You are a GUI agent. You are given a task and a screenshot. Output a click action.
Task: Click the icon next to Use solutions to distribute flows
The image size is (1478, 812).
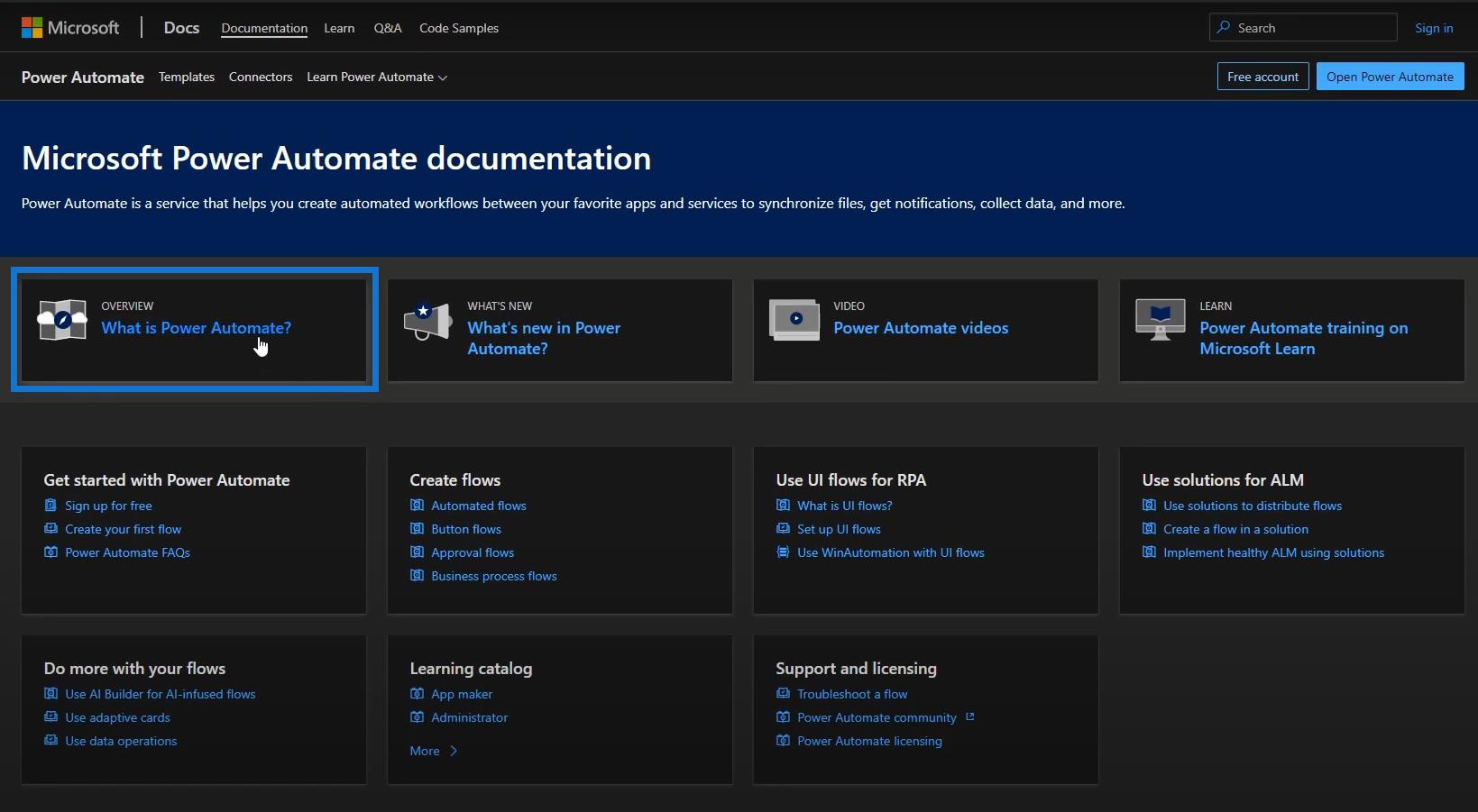tap(1149, 506)
